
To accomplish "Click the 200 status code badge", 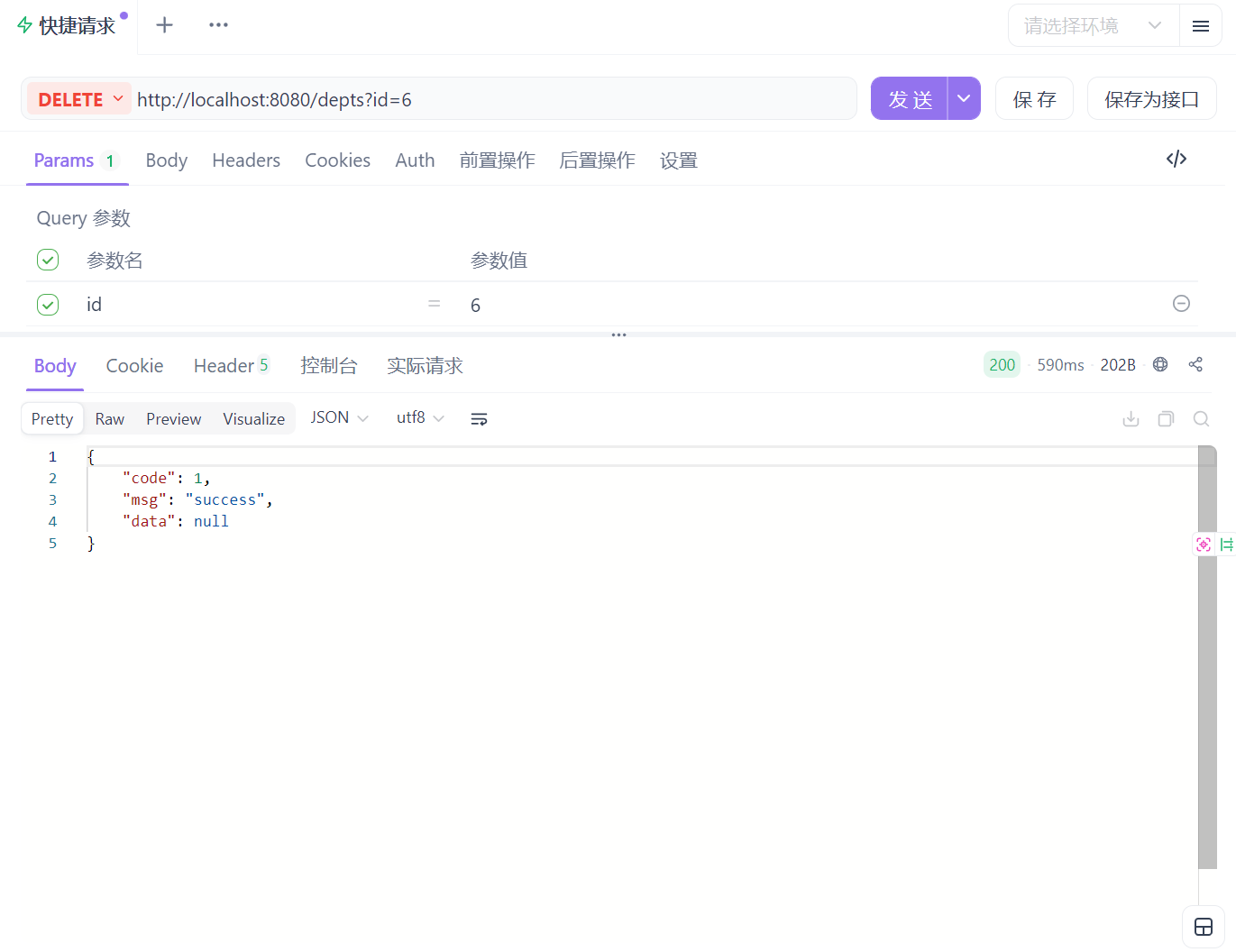I will (1002, 364).
